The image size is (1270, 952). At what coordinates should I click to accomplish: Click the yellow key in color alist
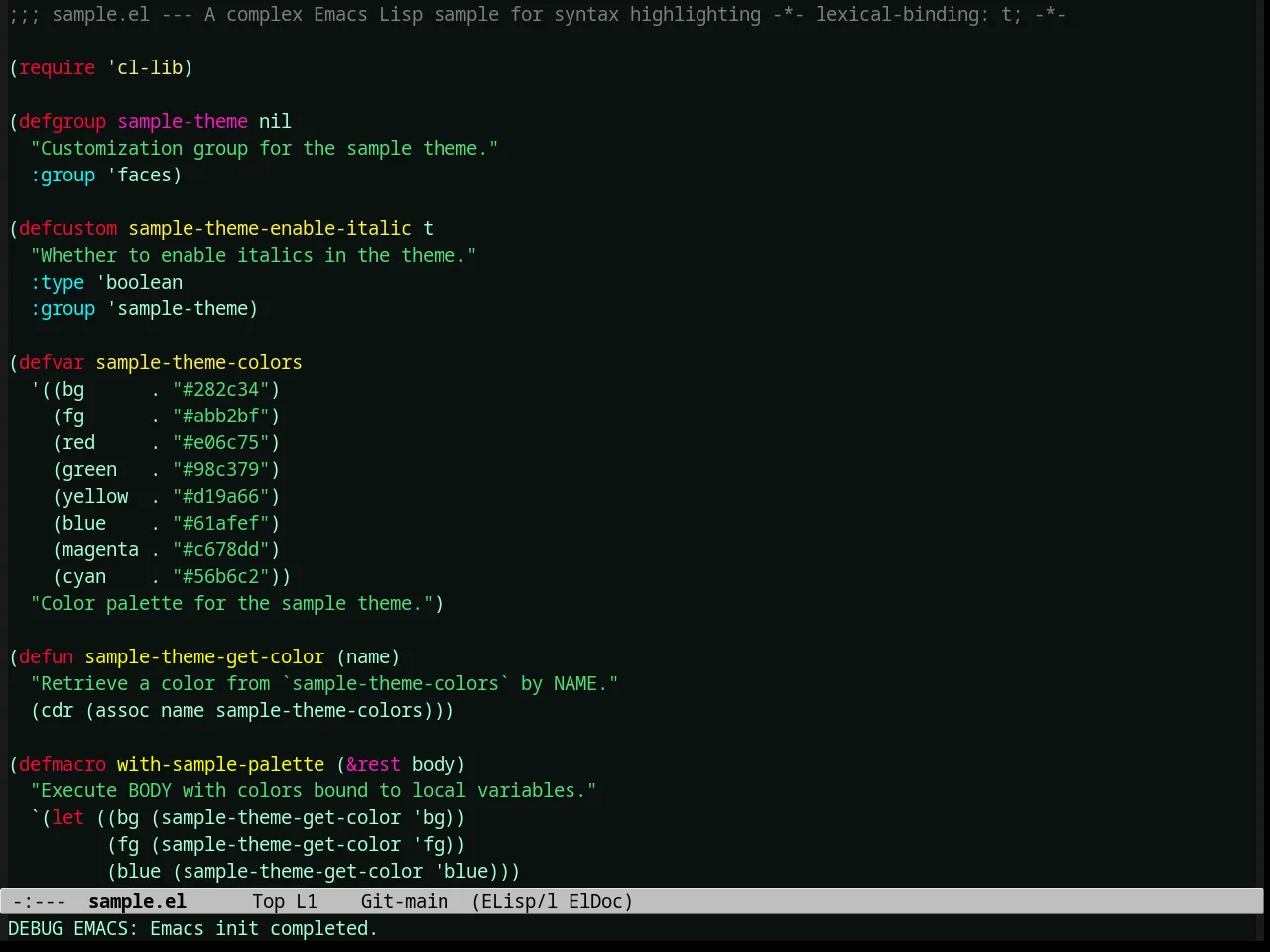(95, 496)
